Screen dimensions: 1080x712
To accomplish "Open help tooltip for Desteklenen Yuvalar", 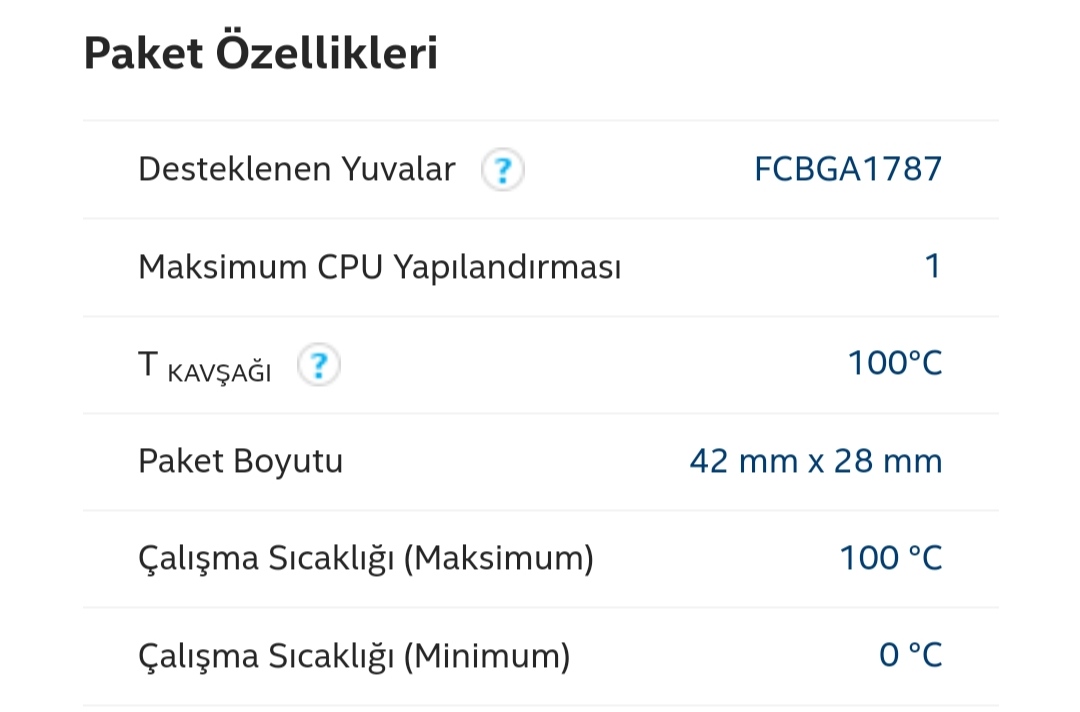I will coord(503,169).
